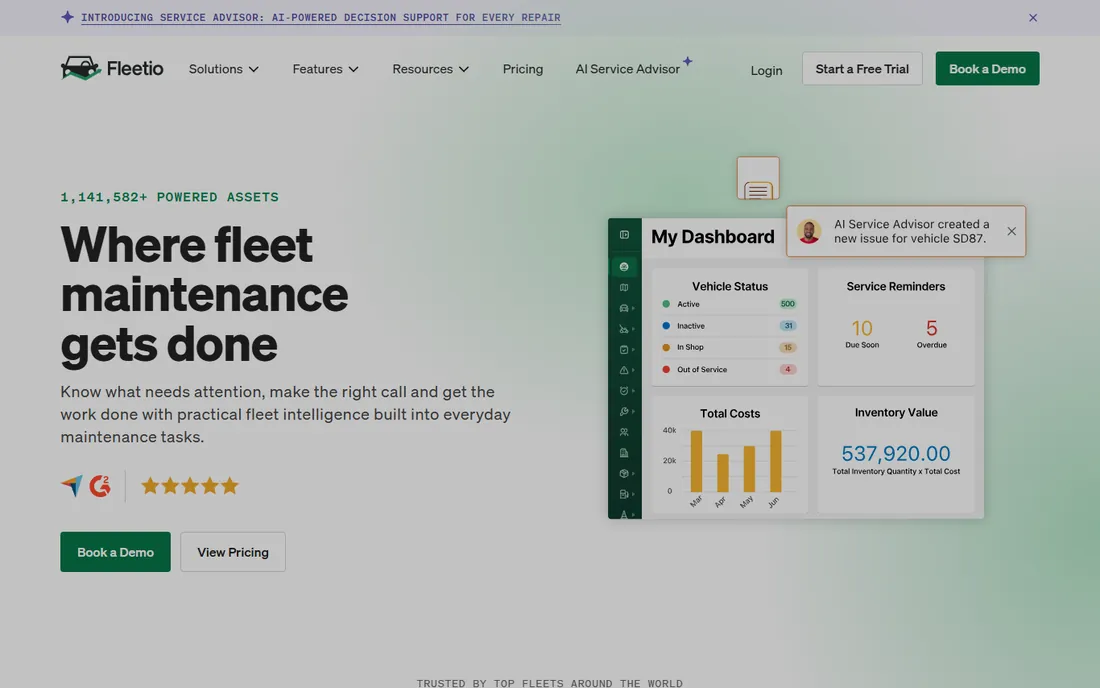
Task: Select the Active vehicle status row
Action: 730,304
